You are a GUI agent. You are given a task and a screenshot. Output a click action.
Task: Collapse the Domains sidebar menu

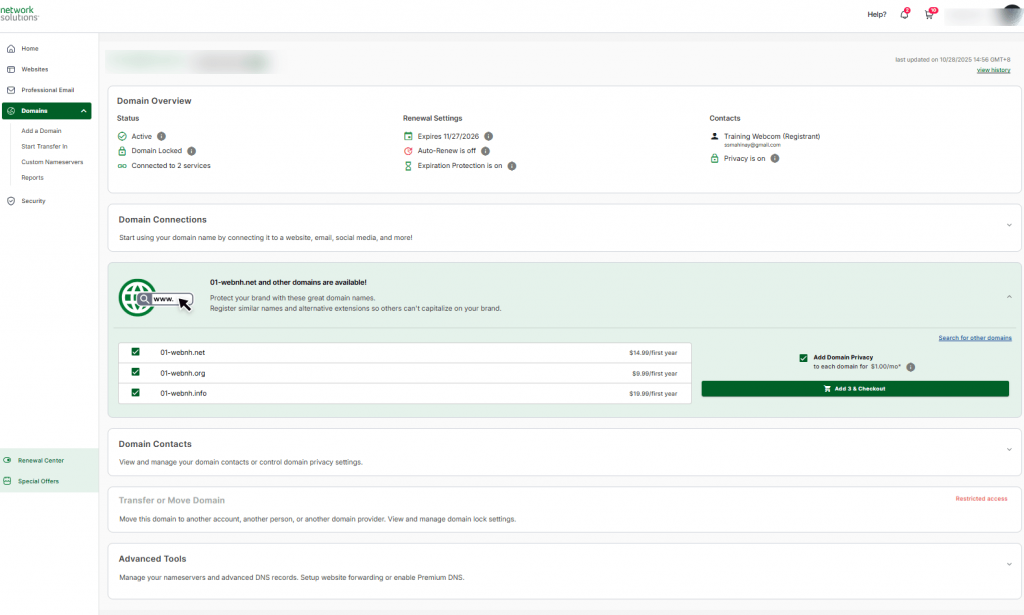[x=85, y=110]
